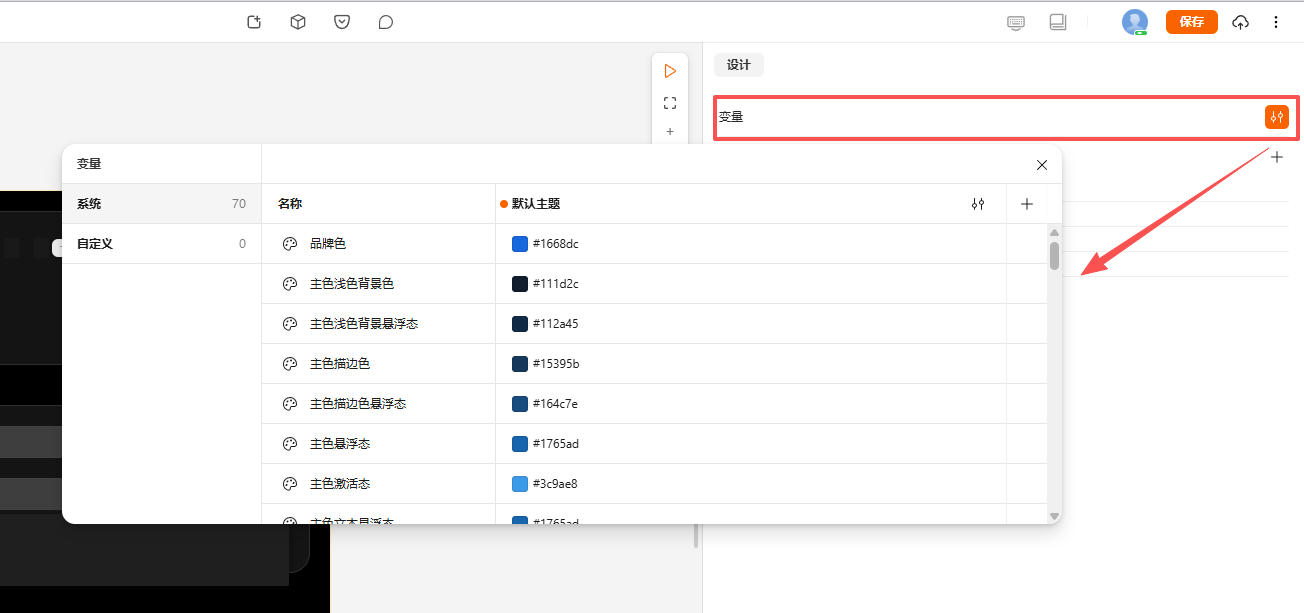The image size is (1304, 613).
Task: Select the fullscreen frame icon
Action: 669,102
